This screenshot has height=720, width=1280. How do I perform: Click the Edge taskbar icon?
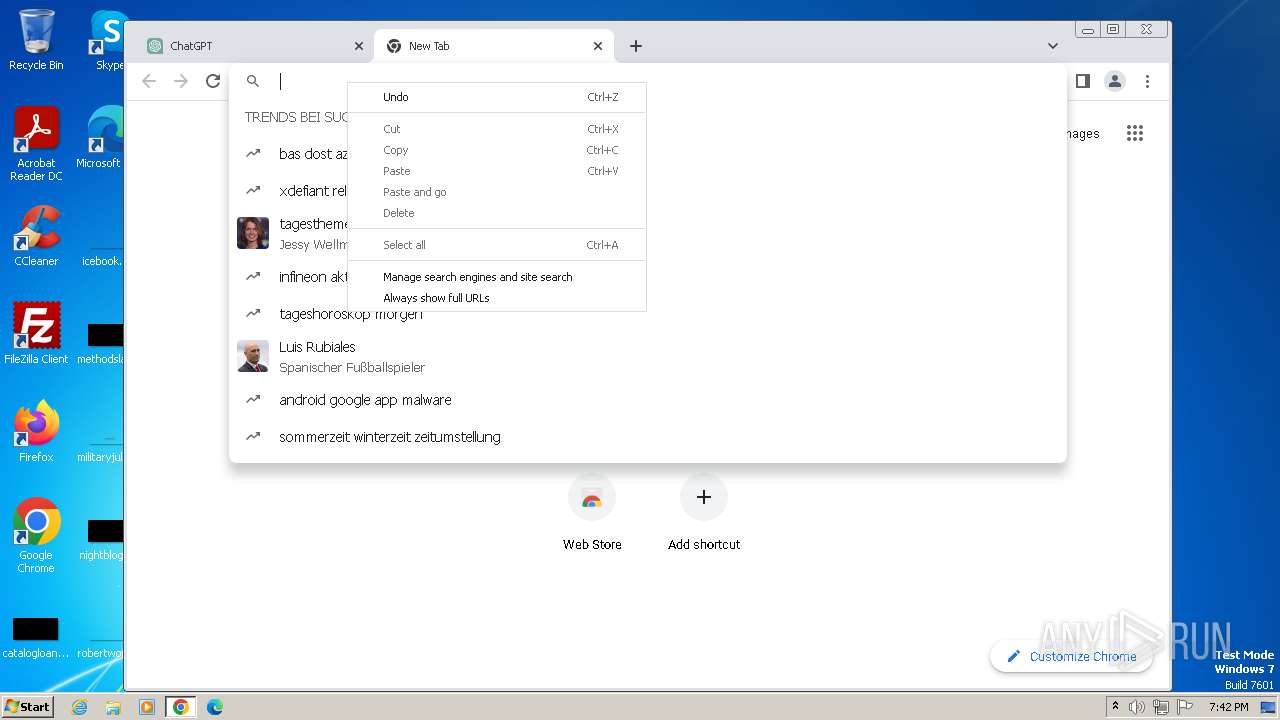(x=214, y=707)
